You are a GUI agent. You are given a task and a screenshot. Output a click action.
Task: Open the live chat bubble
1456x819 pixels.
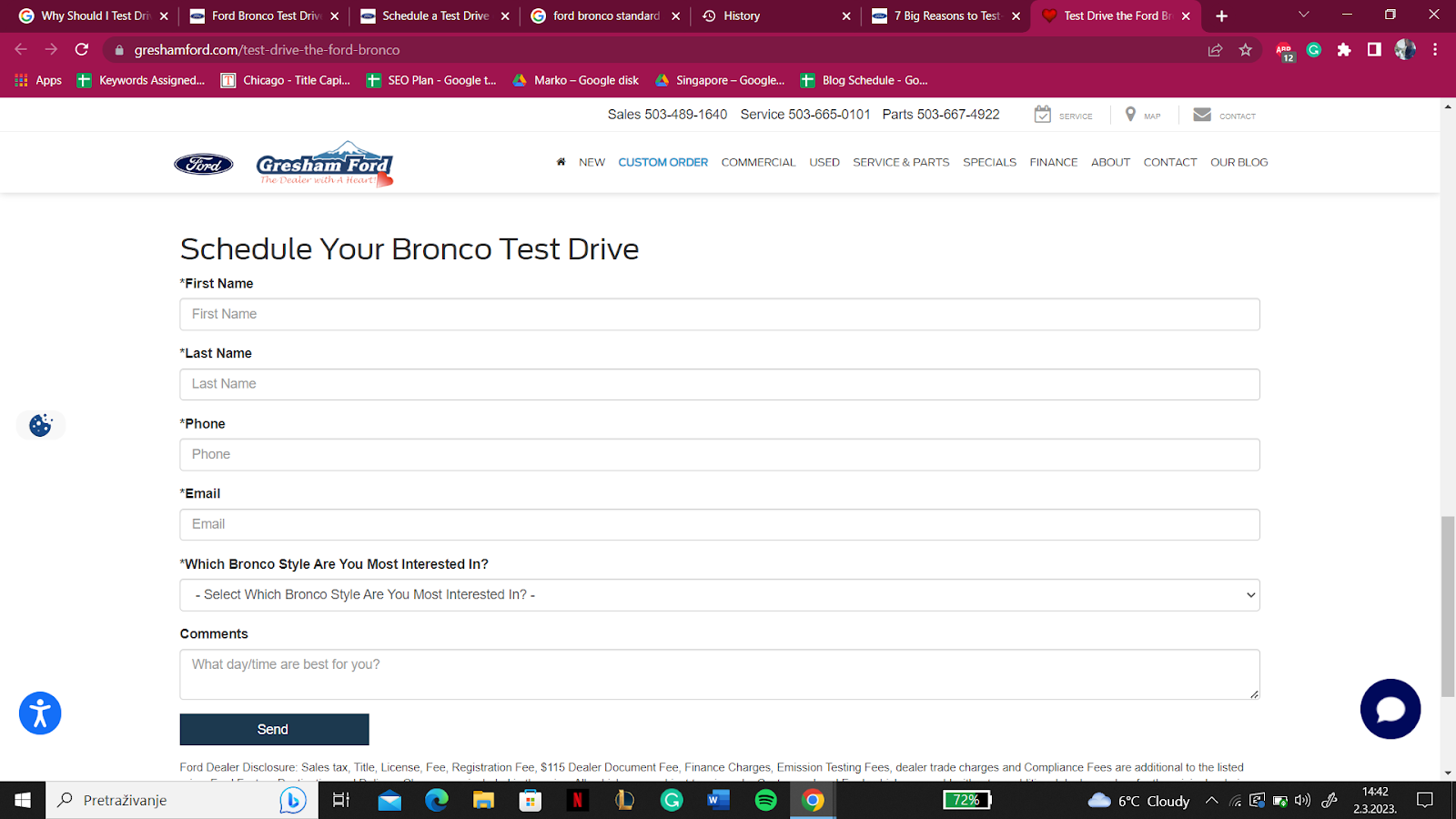(x=1390, y=709)
